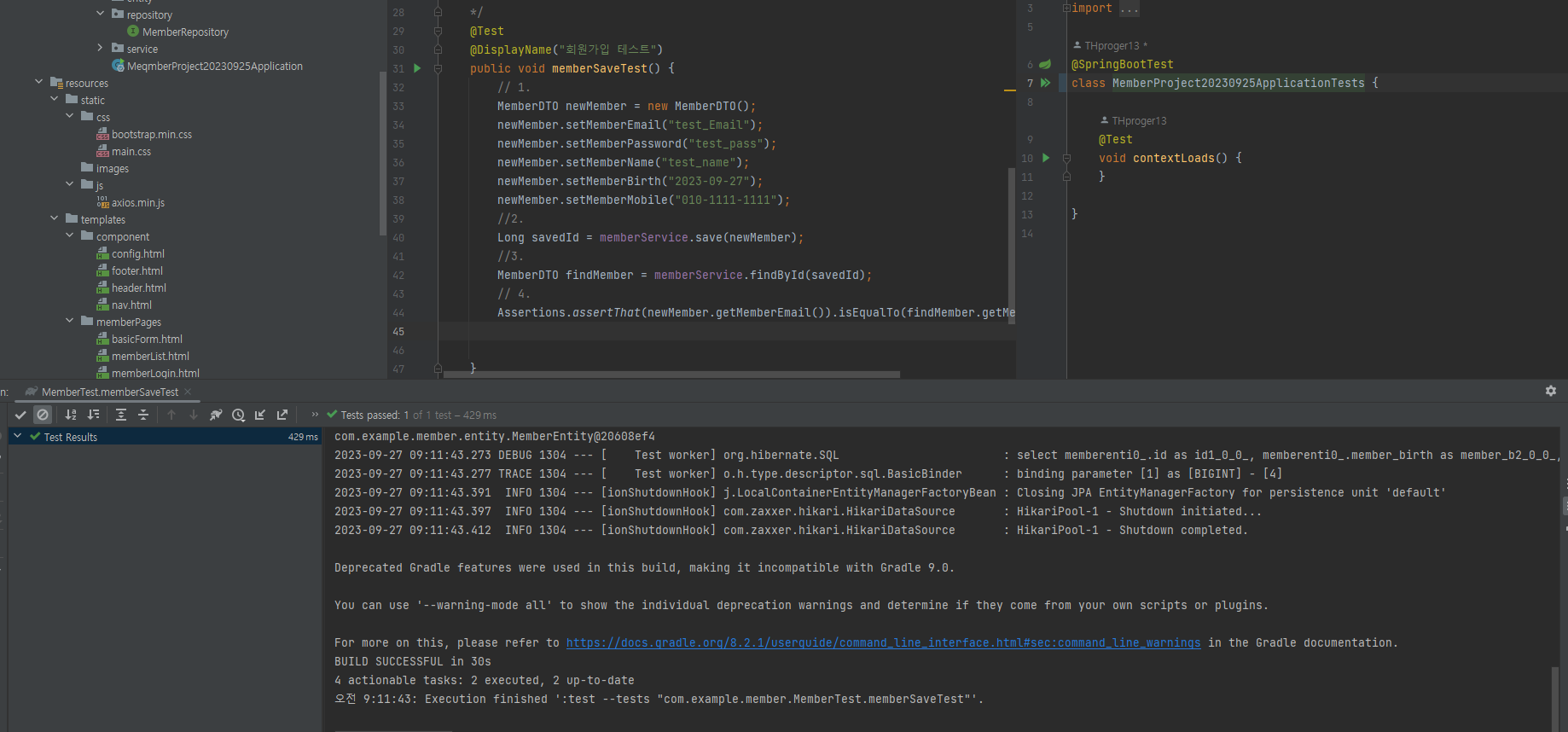Collapse the resources folder

pos(38,82)
